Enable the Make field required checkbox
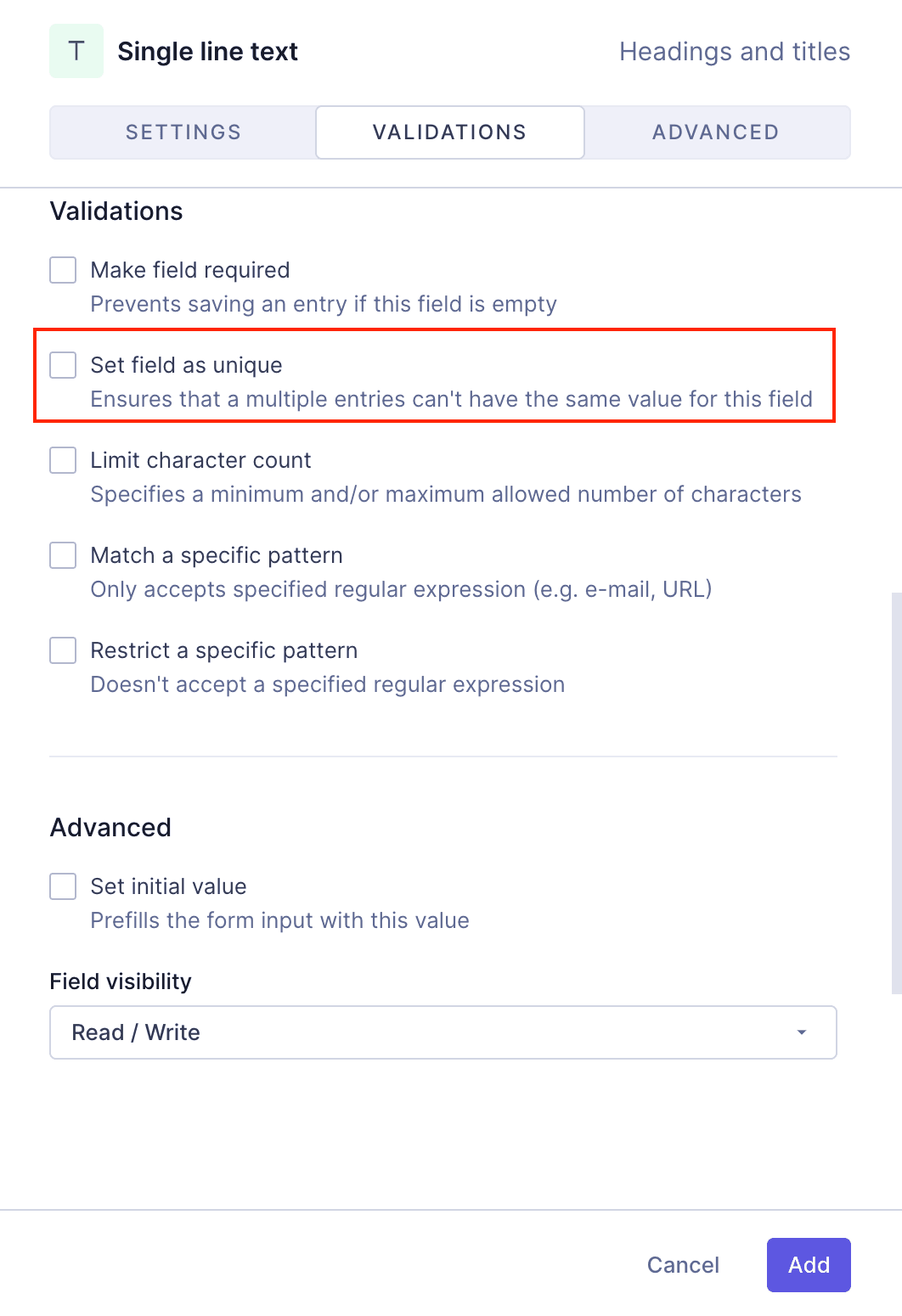The height and width of the screenshot is (1316, 902). coord(63,270)
